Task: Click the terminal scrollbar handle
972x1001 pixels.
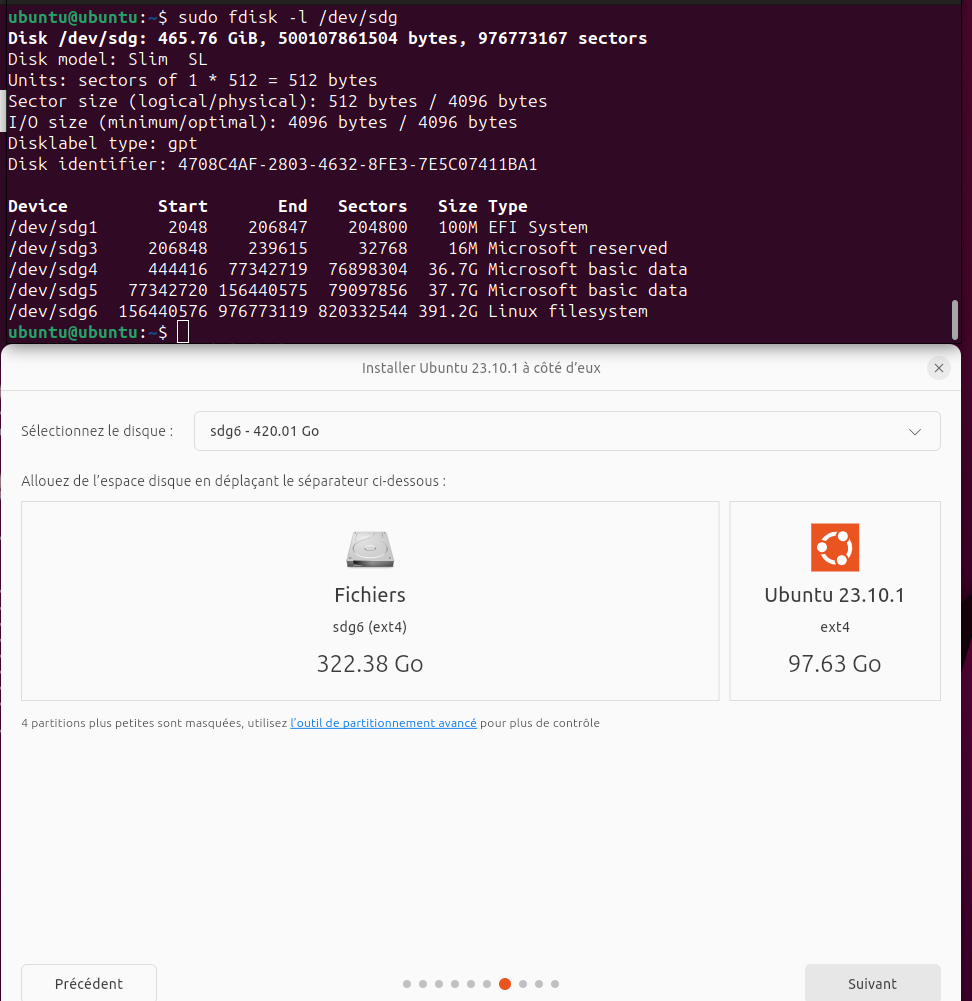Action: tap(955, 319)
